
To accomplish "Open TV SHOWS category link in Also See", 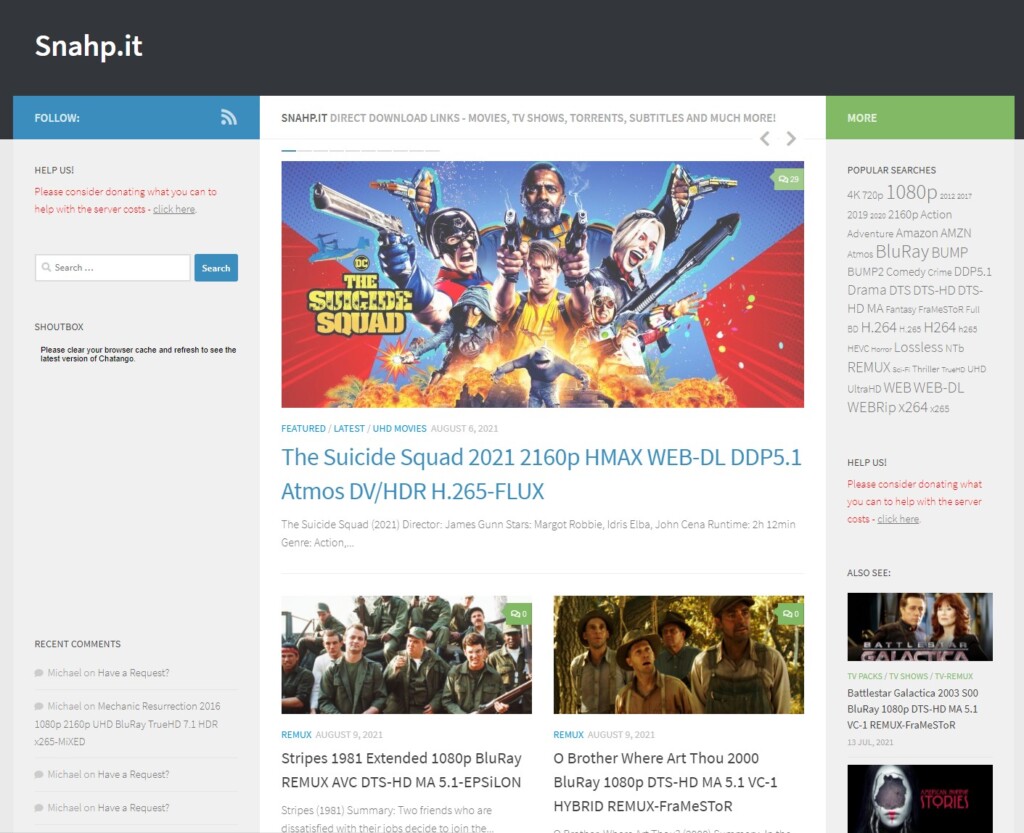I will (908, 676).
